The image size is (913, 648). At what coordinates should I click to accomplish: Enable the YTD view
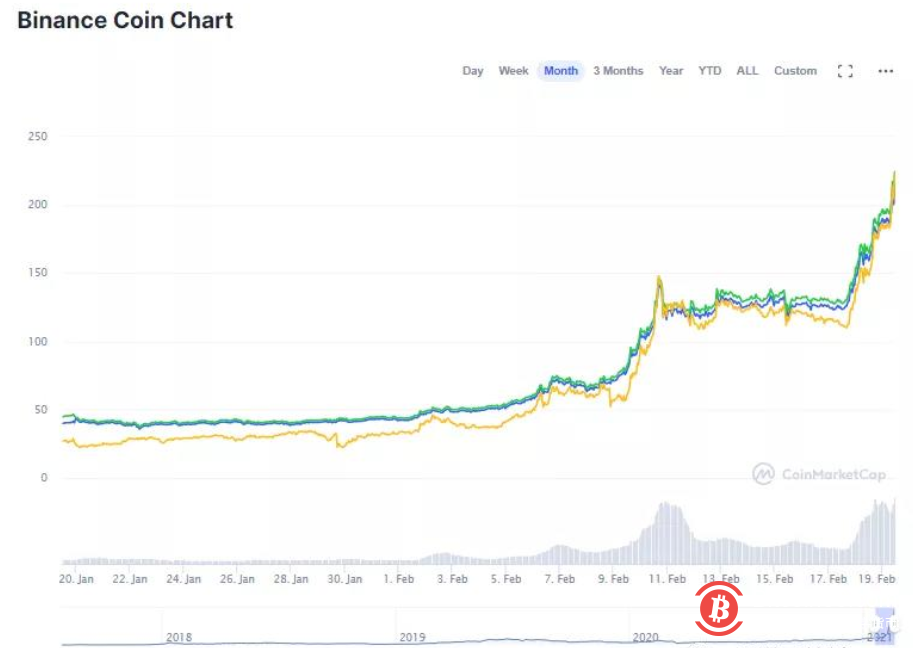point(709,71)
